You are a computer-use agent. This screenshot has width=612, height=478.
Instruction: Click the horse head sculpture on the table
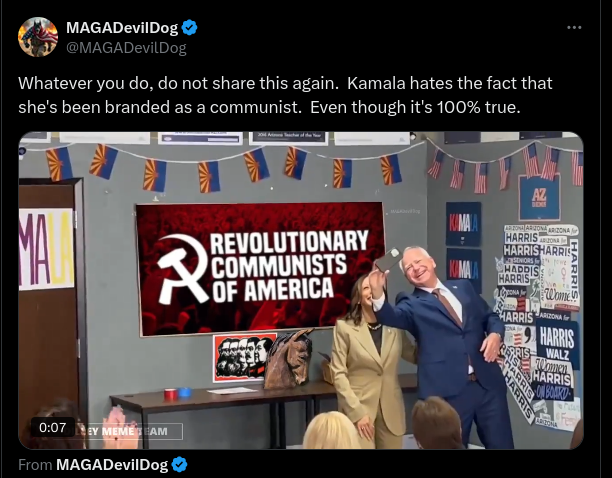(289, 359)
